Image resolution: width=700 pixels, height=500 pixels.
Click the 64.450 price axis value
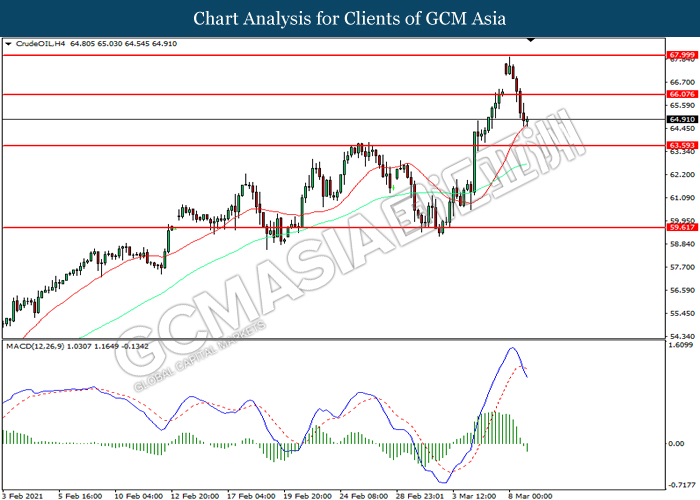click(682, 129)
